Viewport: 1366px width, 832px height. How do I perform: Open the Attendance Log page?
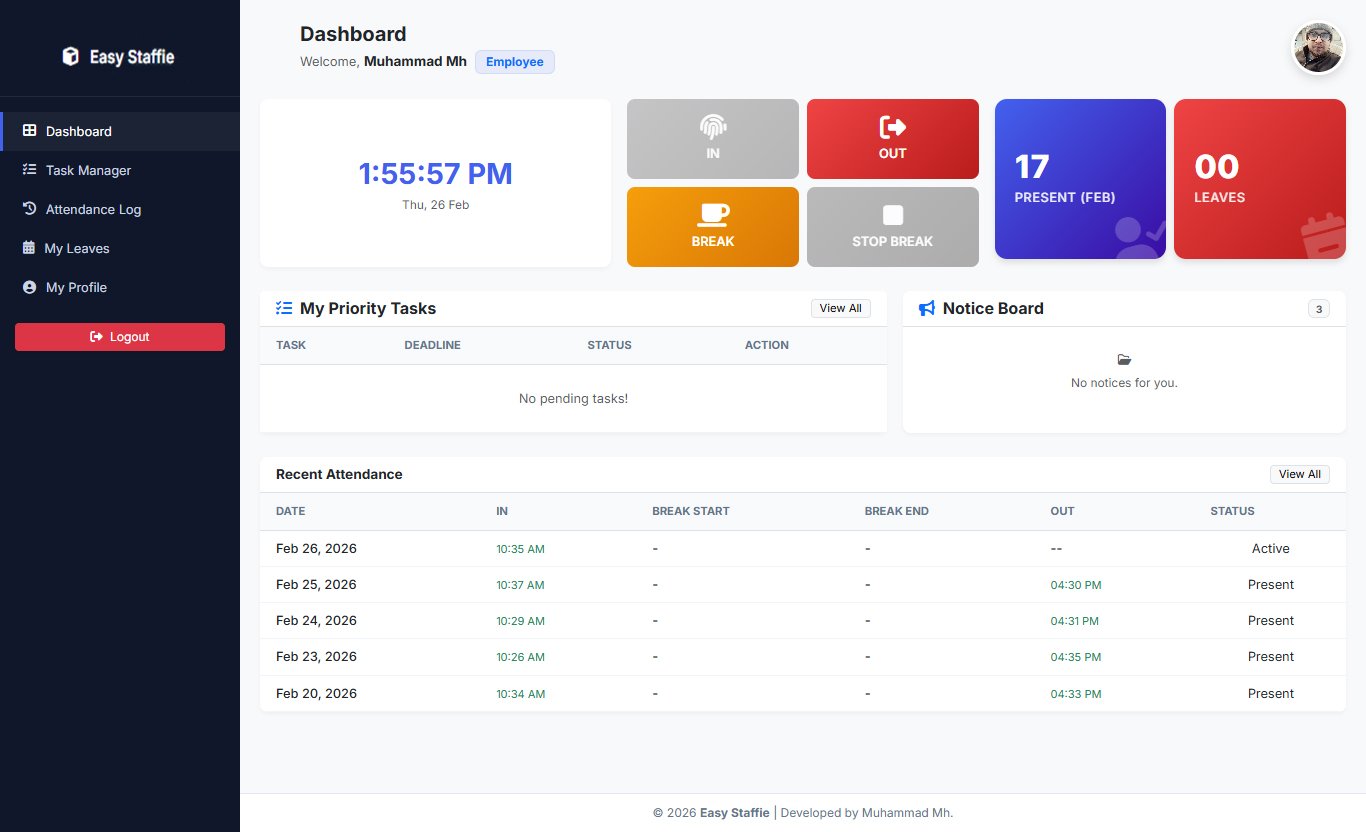click(x=93, y=209)
